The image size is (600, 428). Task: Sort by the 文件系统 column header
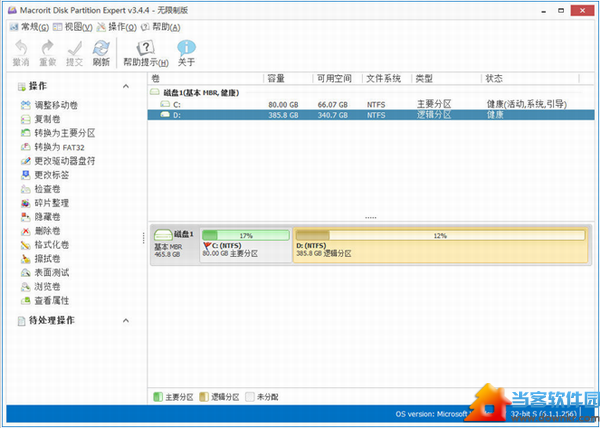click(x=387, y=79)
